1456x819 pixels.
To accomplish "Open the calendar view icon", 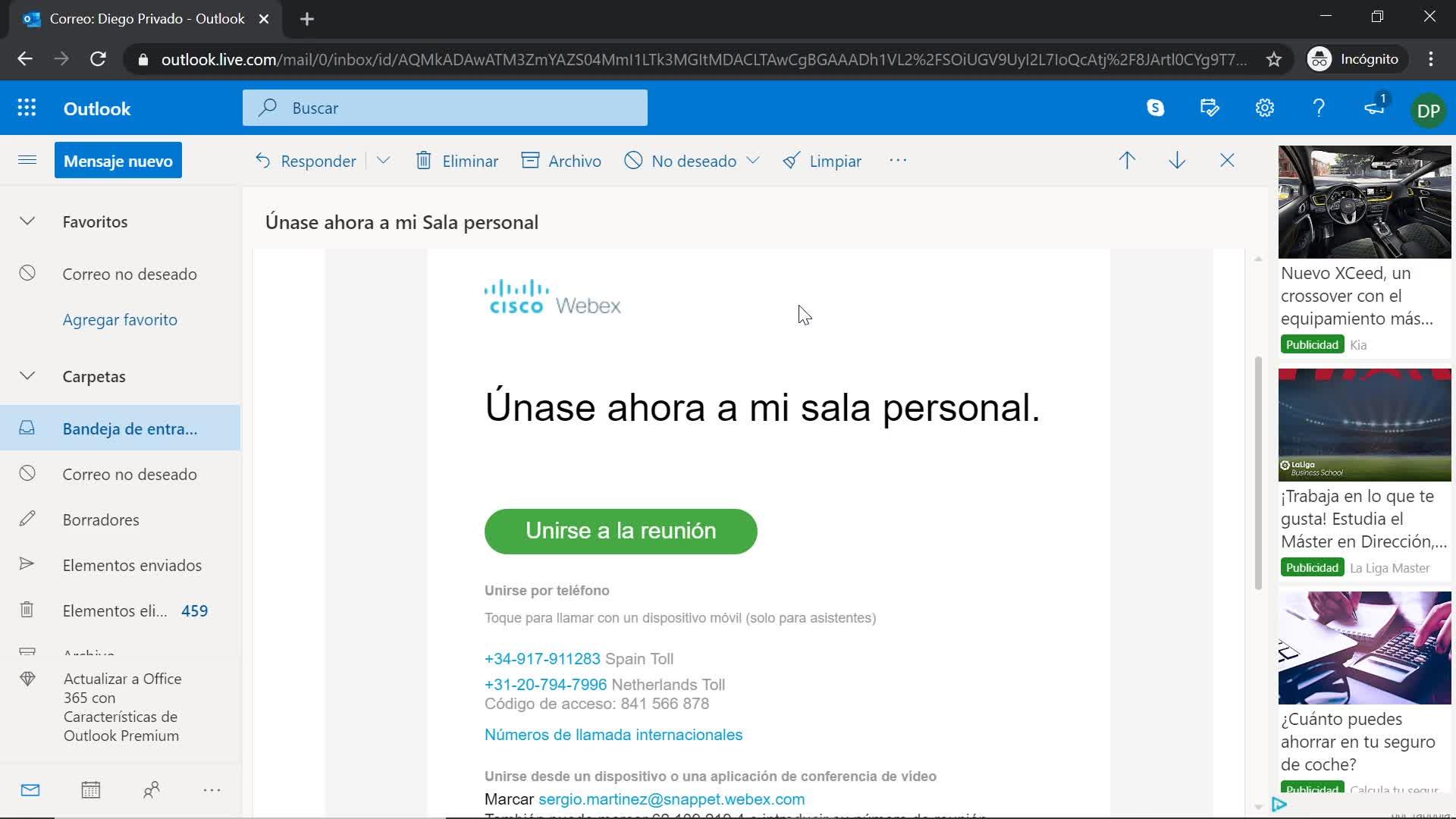I will point(90,790).
